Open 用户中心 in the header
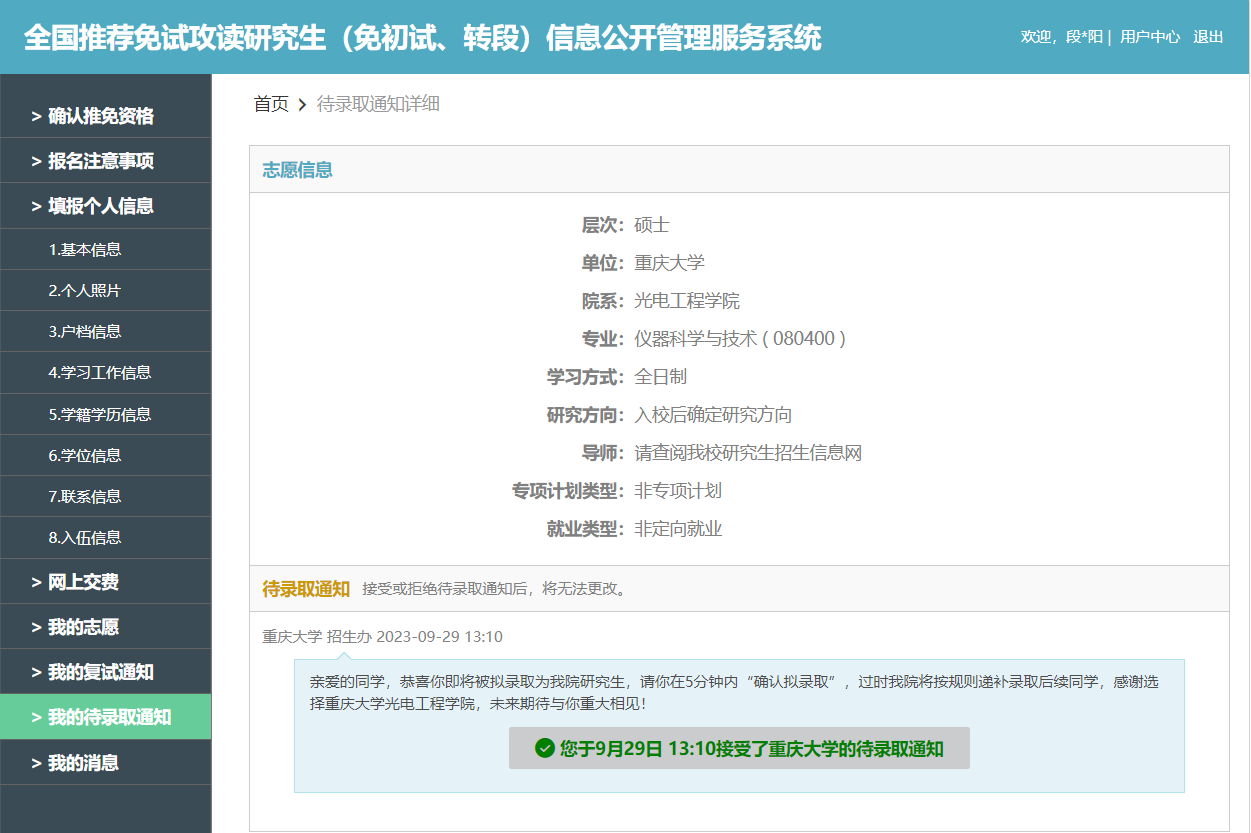The width and height of the screenshot is (1251, 833). pos(1150,37)
